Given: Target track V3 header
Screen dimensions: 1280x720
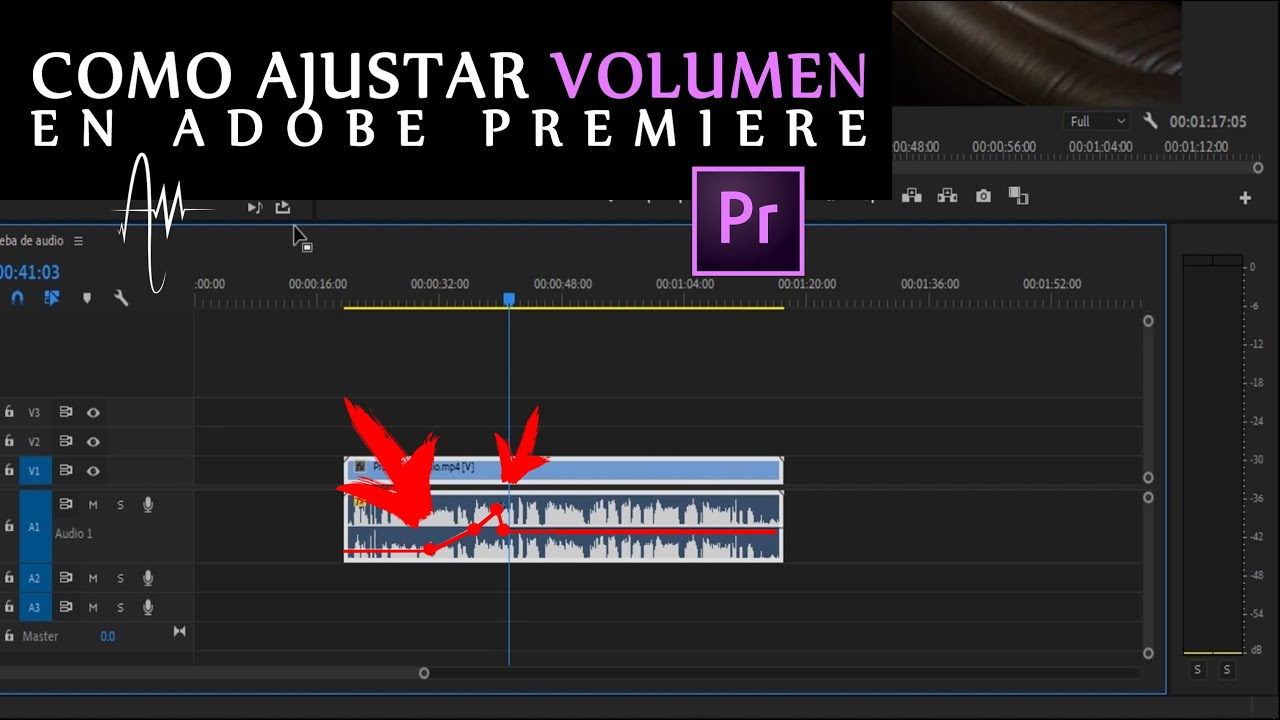Looking at the screenshot, I should click(34, 412).
